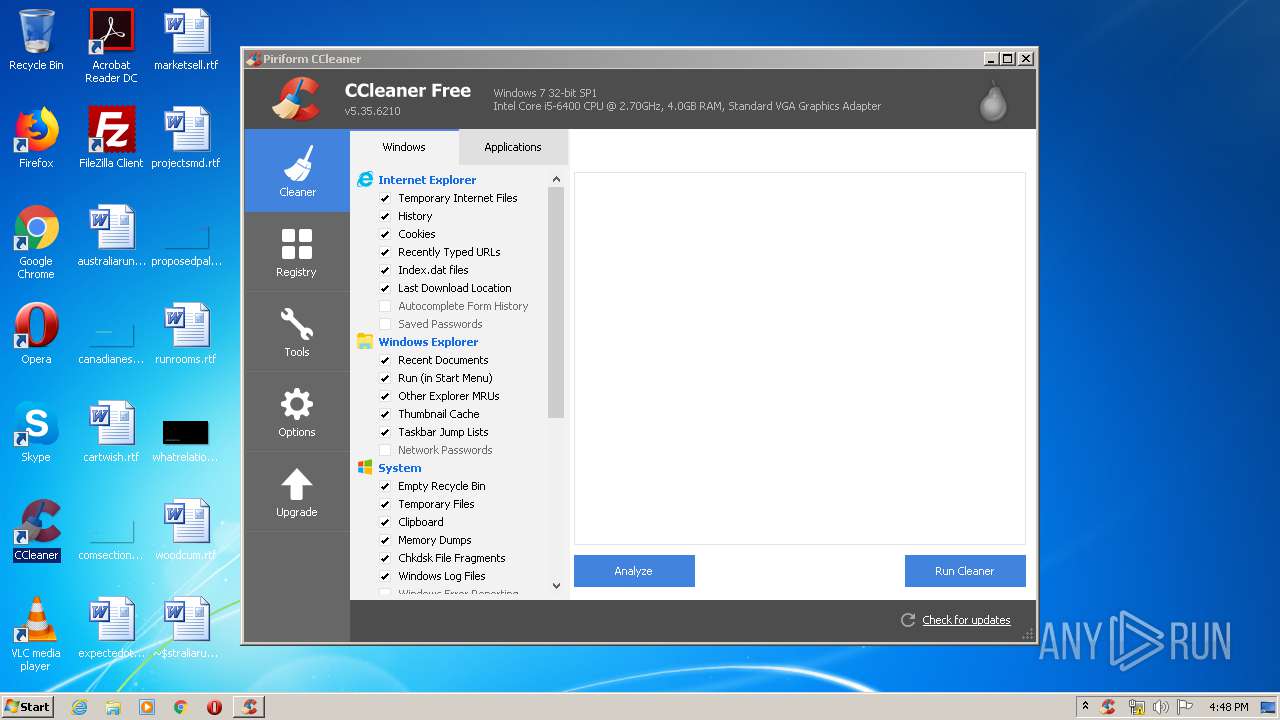Viewport: 1280px width, 720px height.
Task: Switch to the Applications tab
Action: tap(513, 147)
